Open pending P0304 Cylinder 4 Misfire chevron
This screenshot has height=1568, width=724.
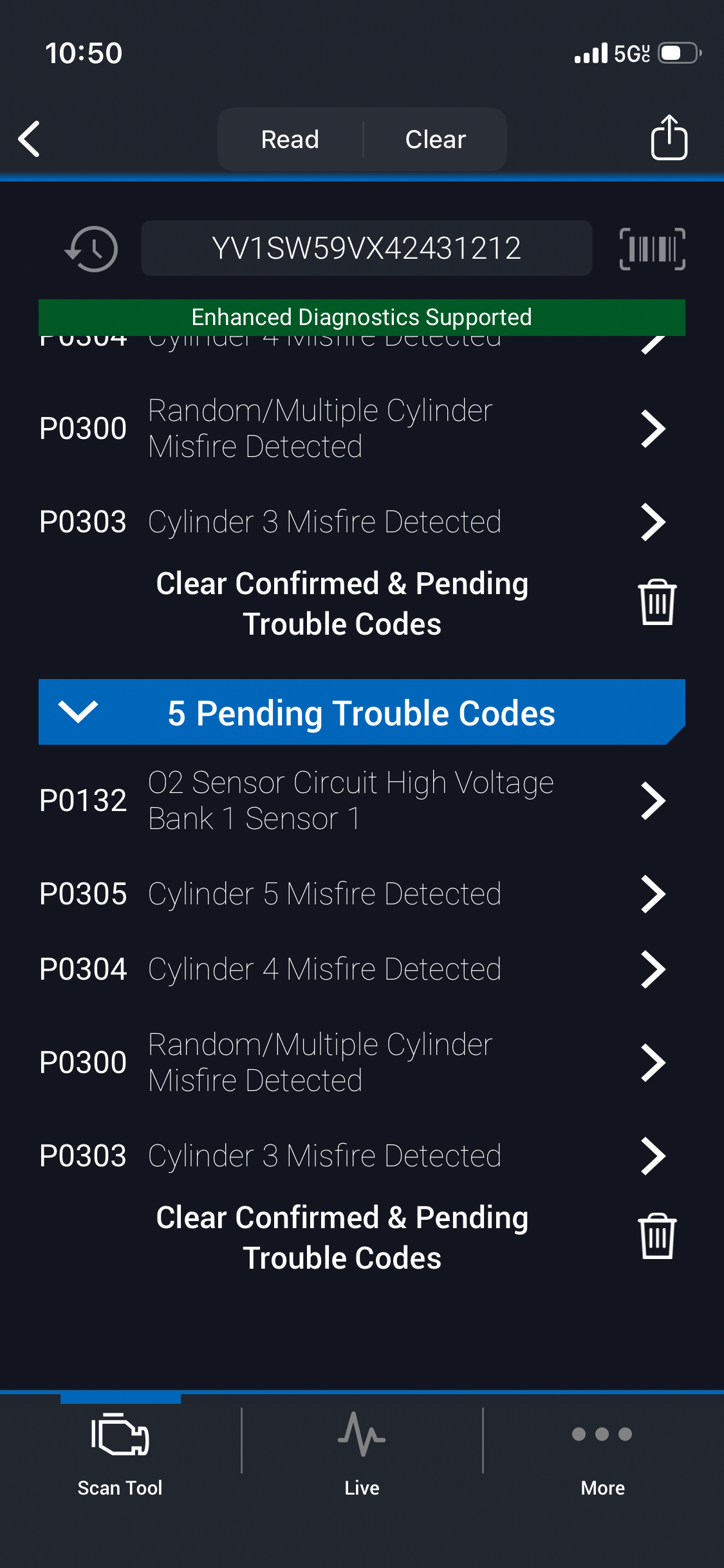(x=653, y=969)
